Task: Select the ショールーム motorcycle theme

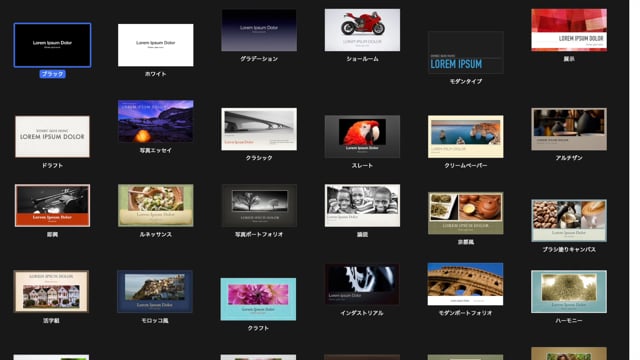Action: (x=362, y=30)
